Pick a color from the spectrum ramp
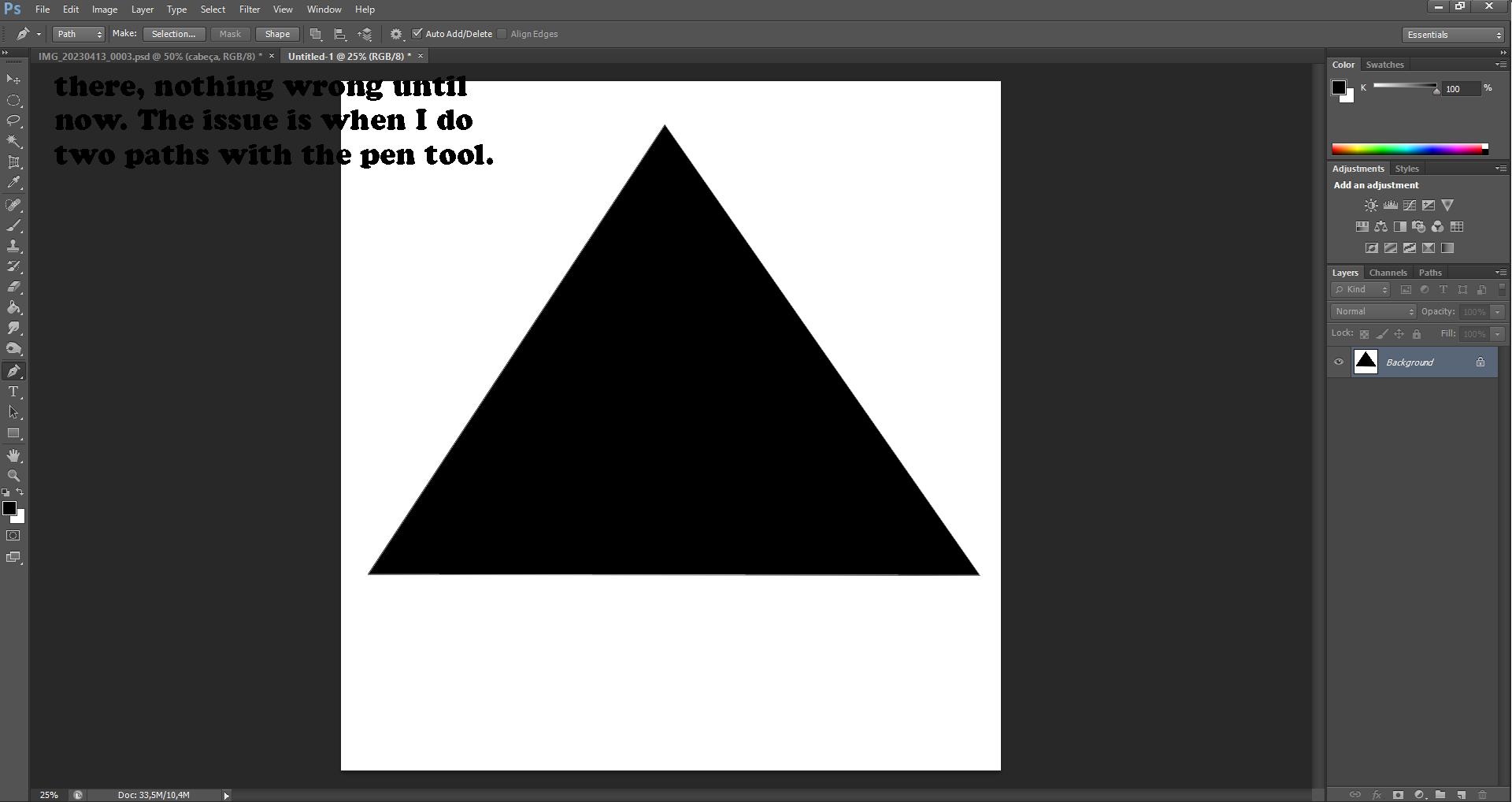Screen dimensions: 1512x802 (1410, 149)
